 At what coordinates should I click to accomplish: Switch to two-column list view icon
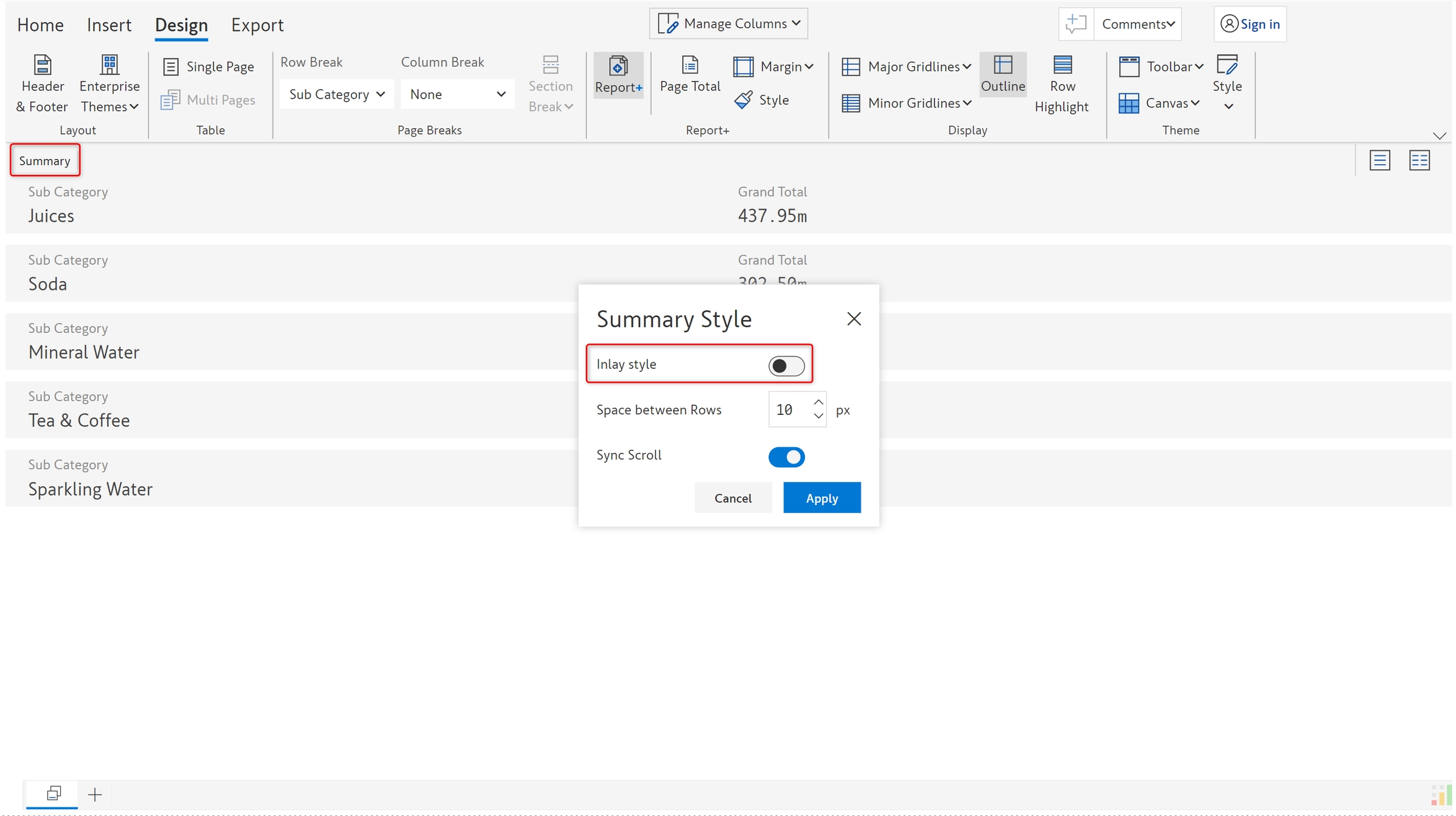(x=1419, y=160)
